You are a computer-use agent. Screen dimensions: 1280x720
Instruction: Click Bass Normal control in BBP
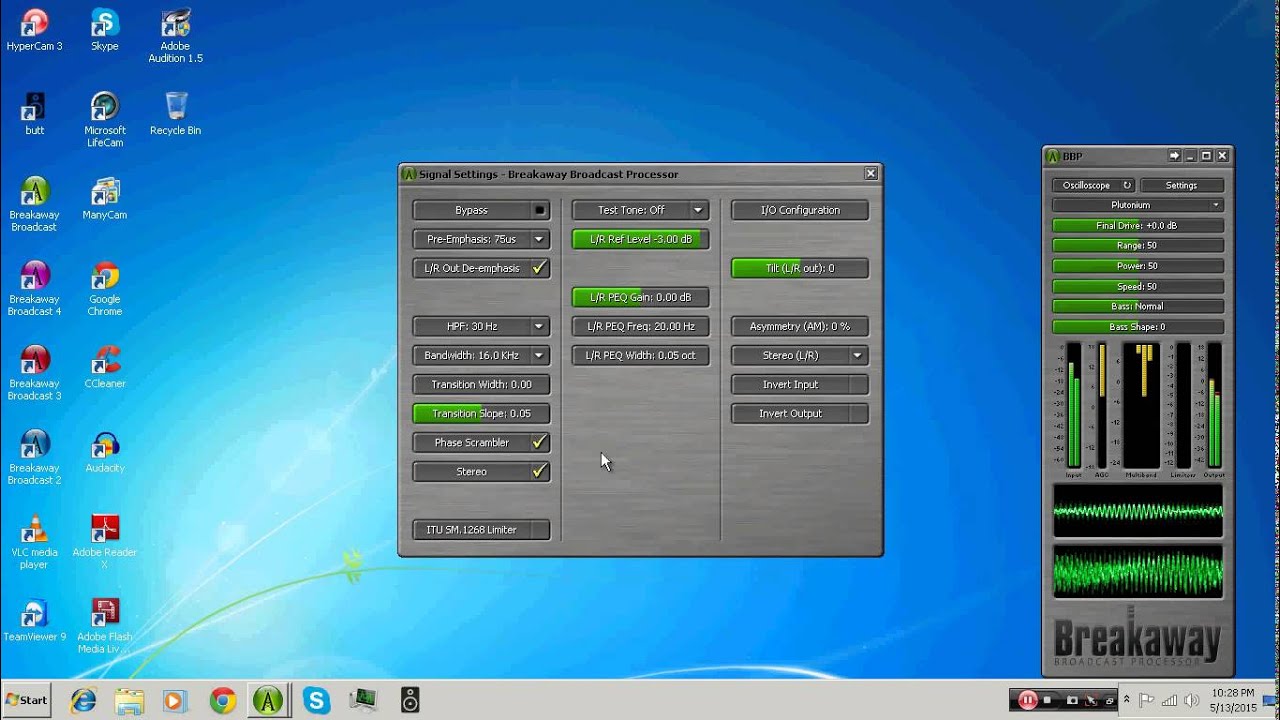pos(1138,306)
